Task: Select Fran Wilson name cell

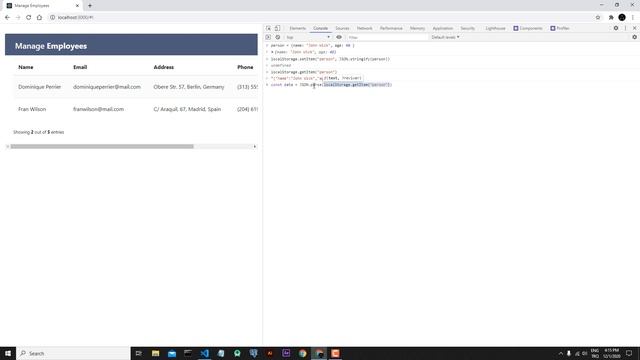Action: coord(32,109)
